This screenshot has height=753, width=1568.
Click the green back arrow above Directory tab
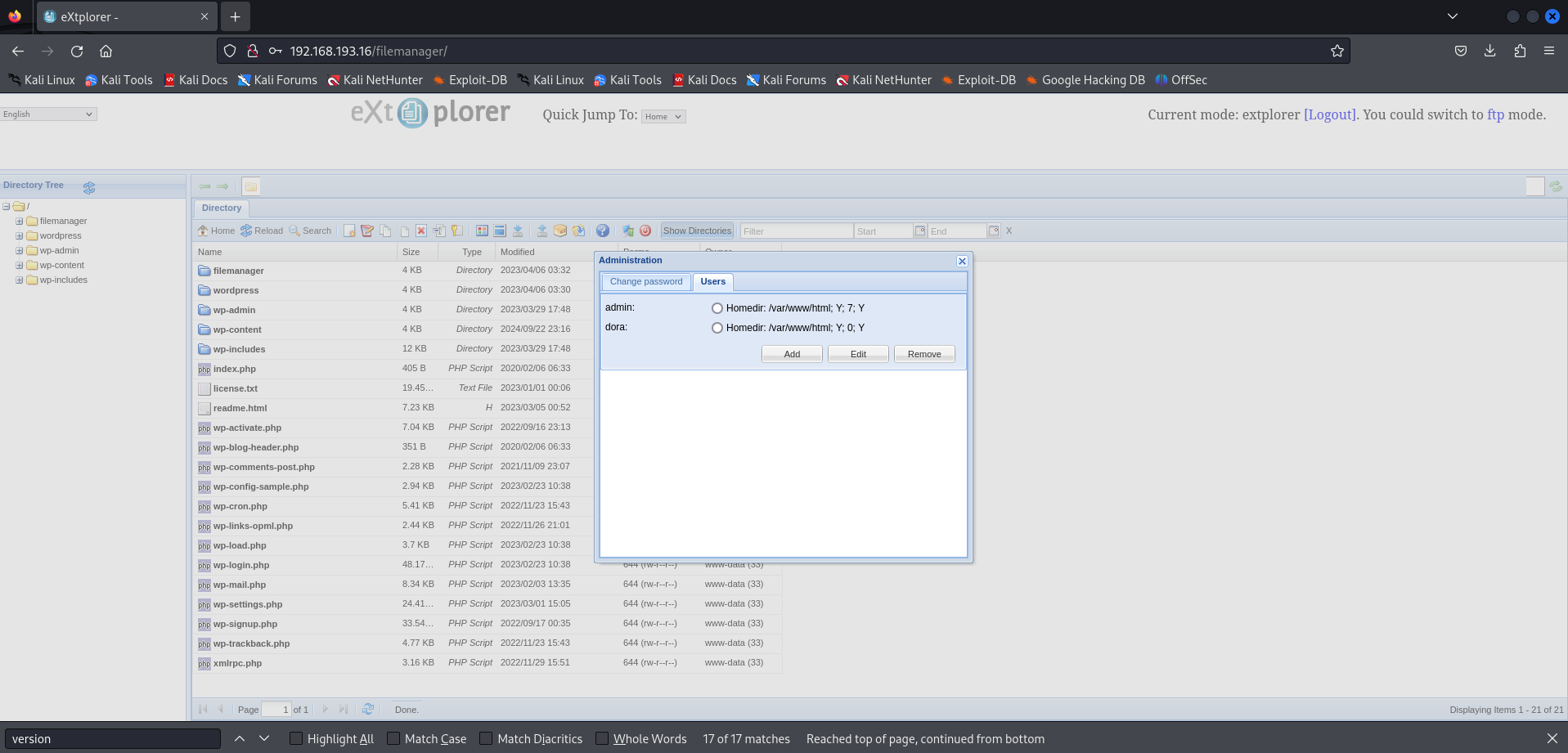point(204,186)
